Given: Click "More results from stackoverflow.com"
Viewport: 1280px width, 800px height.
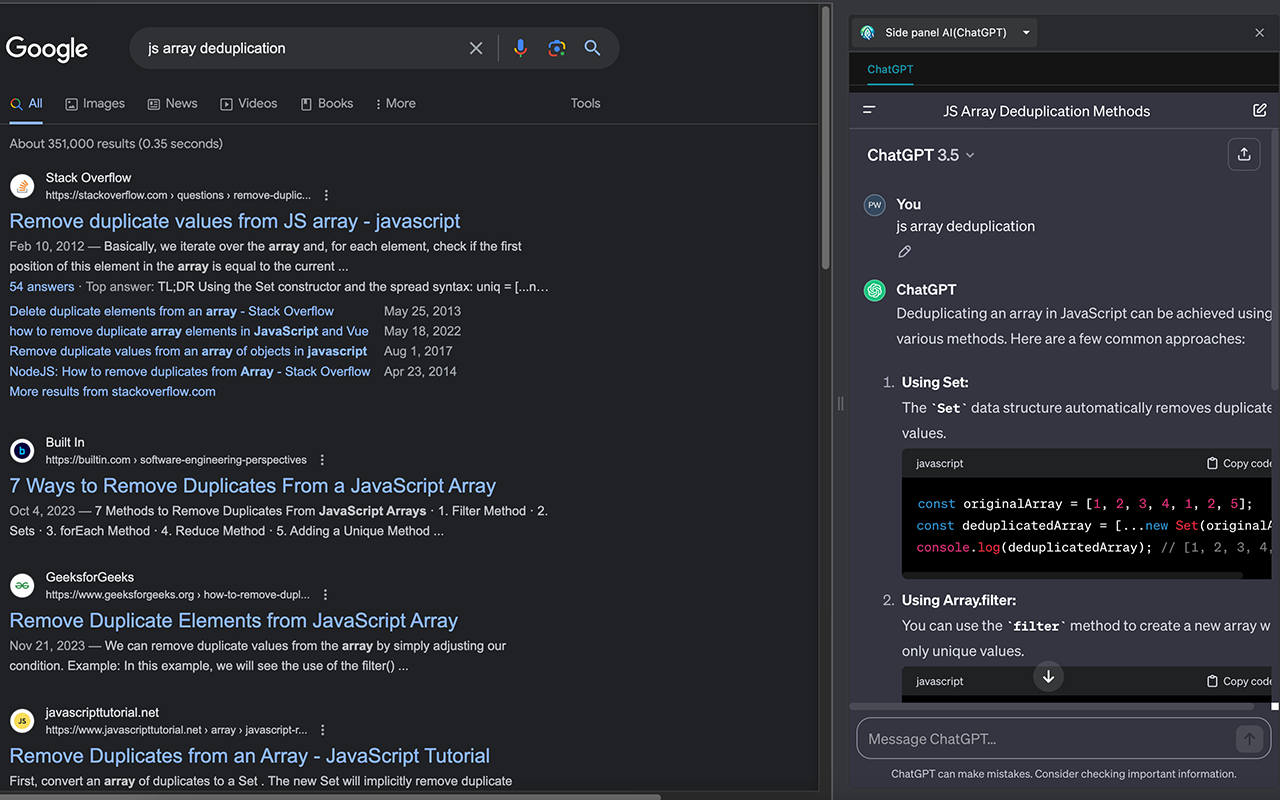Looking at the screenshot, I should 112,391.
